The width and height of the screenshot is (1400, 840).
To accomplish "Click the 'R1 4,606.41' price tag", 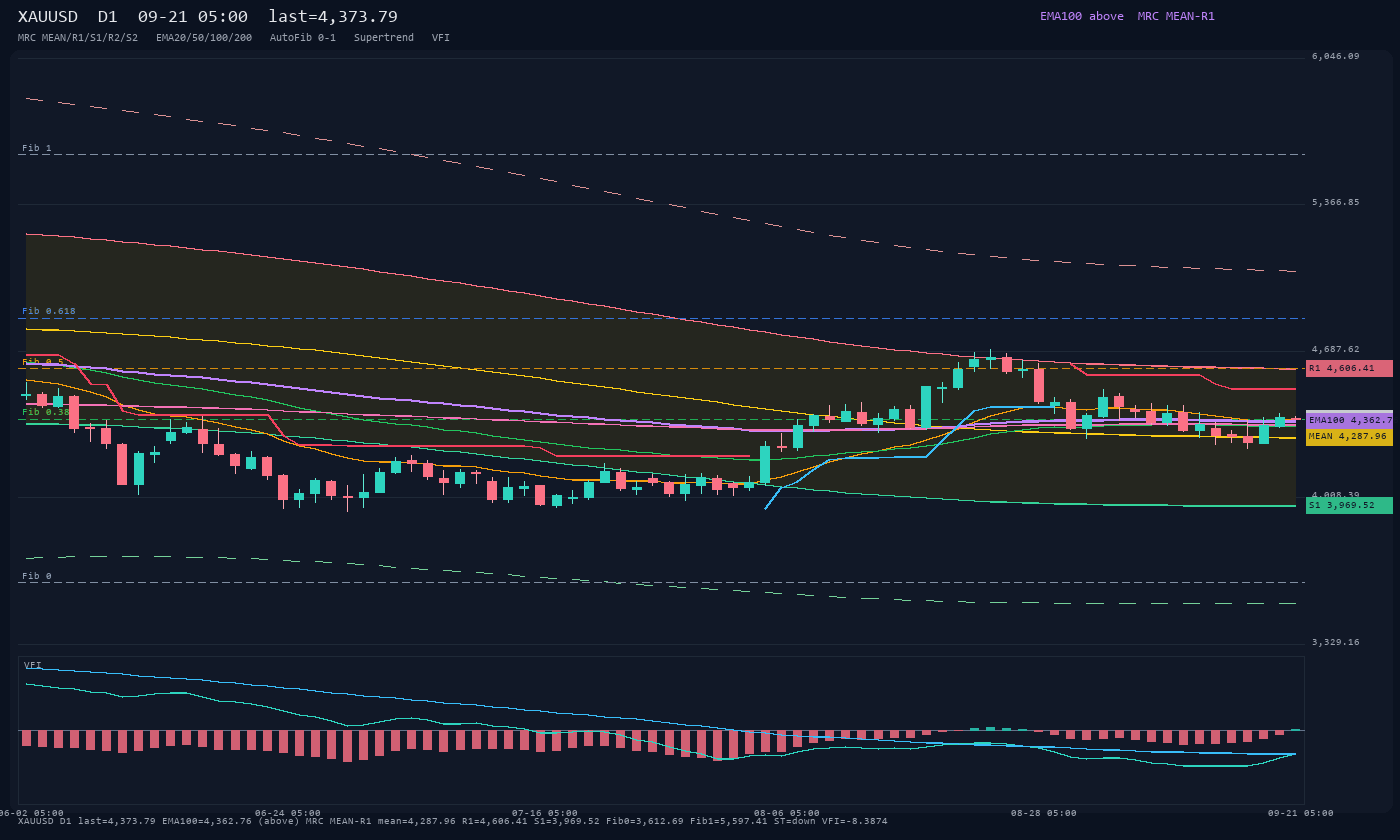I will [1349, 368].
